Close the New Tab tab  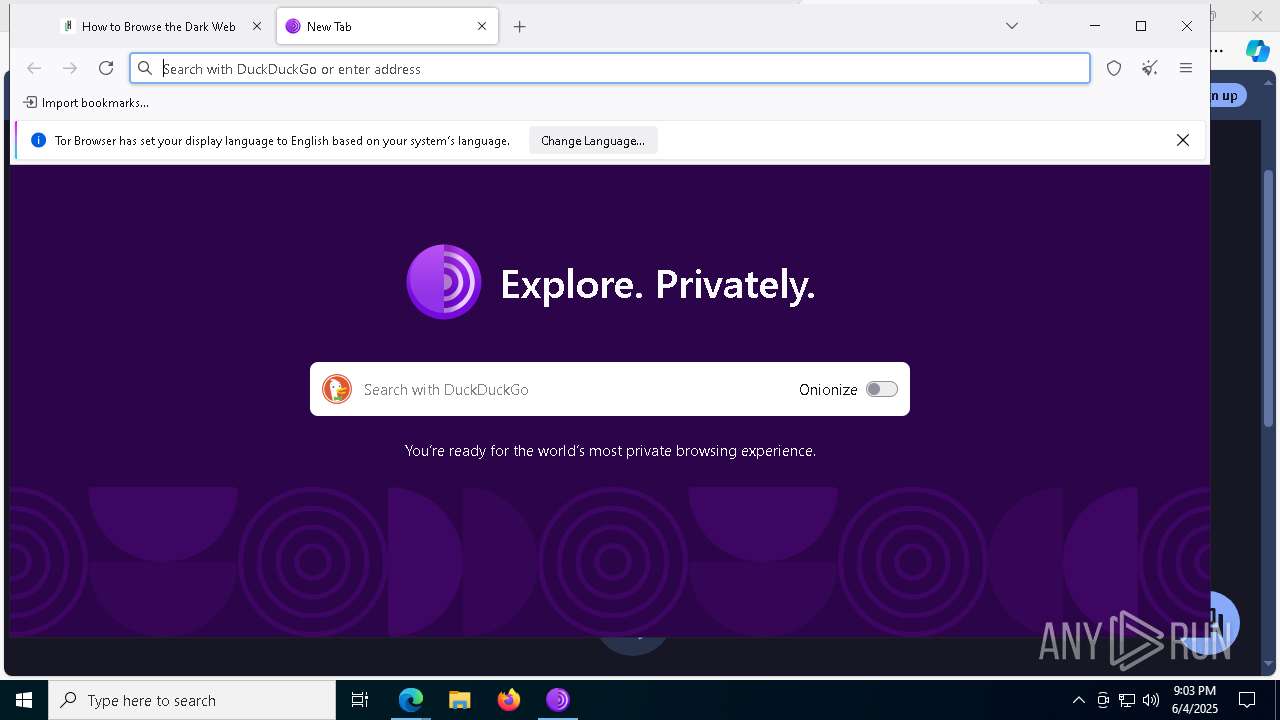tap(482, 26)
